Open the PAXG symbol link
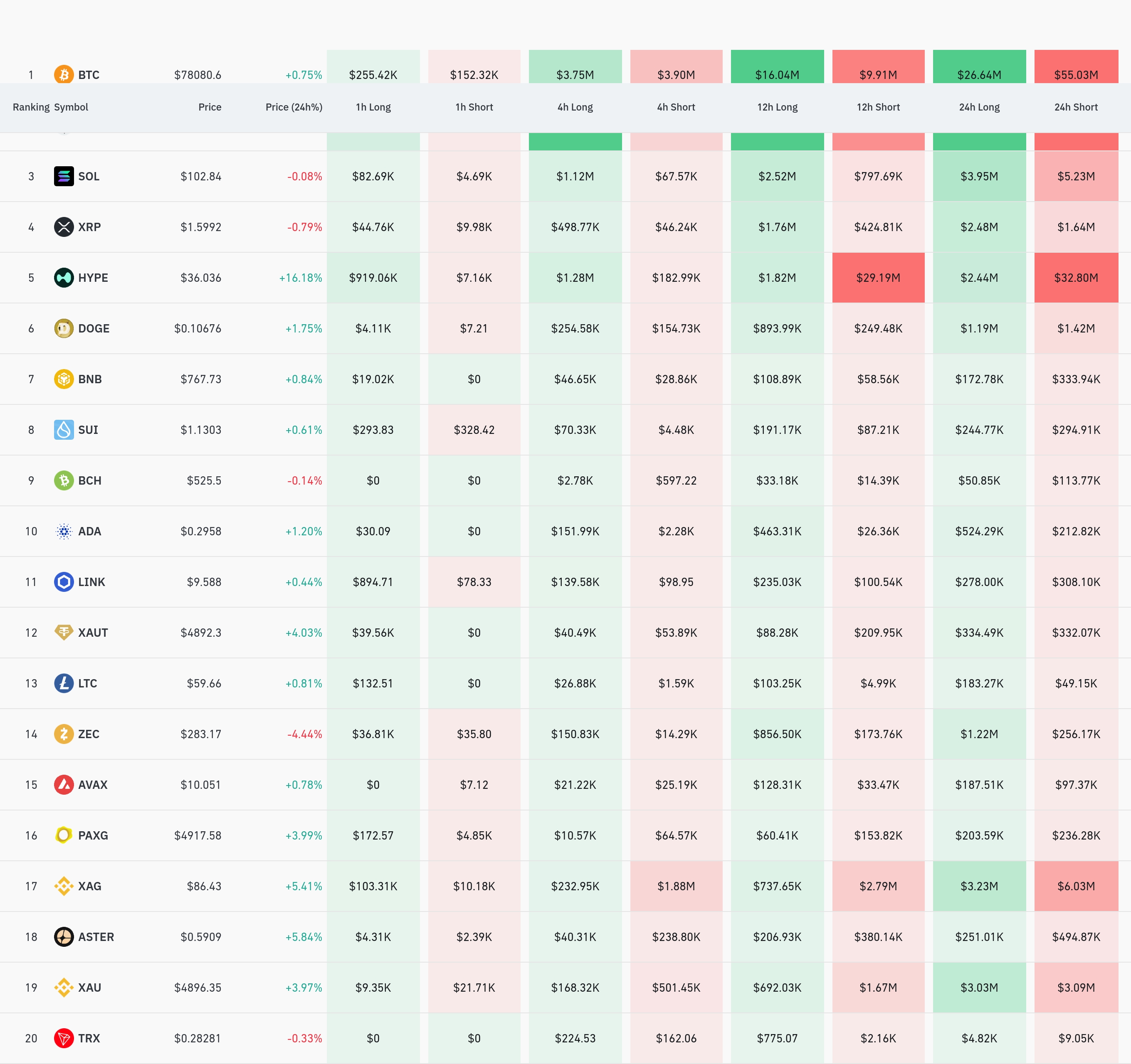 coord(93,835)
